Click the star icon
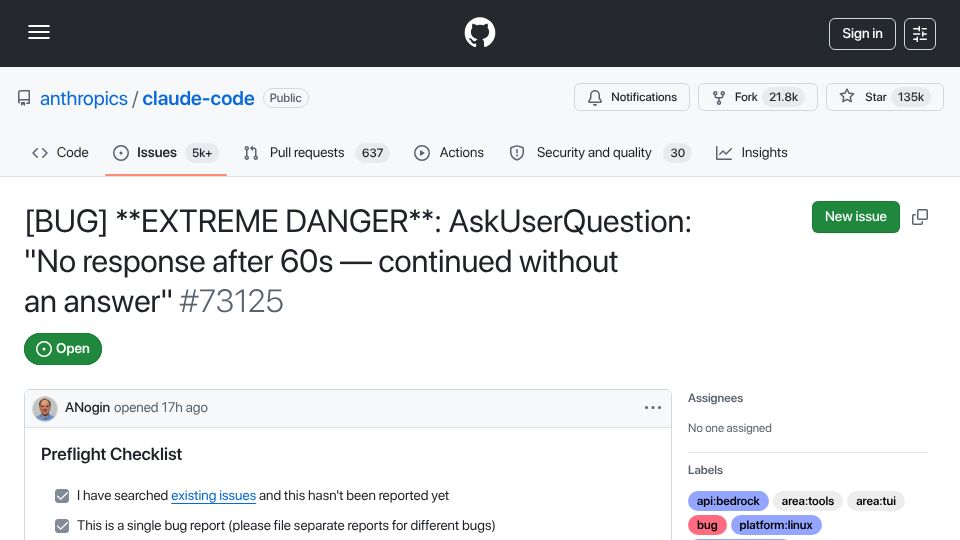This screenshot has width=960, height=540. [847, 96]
